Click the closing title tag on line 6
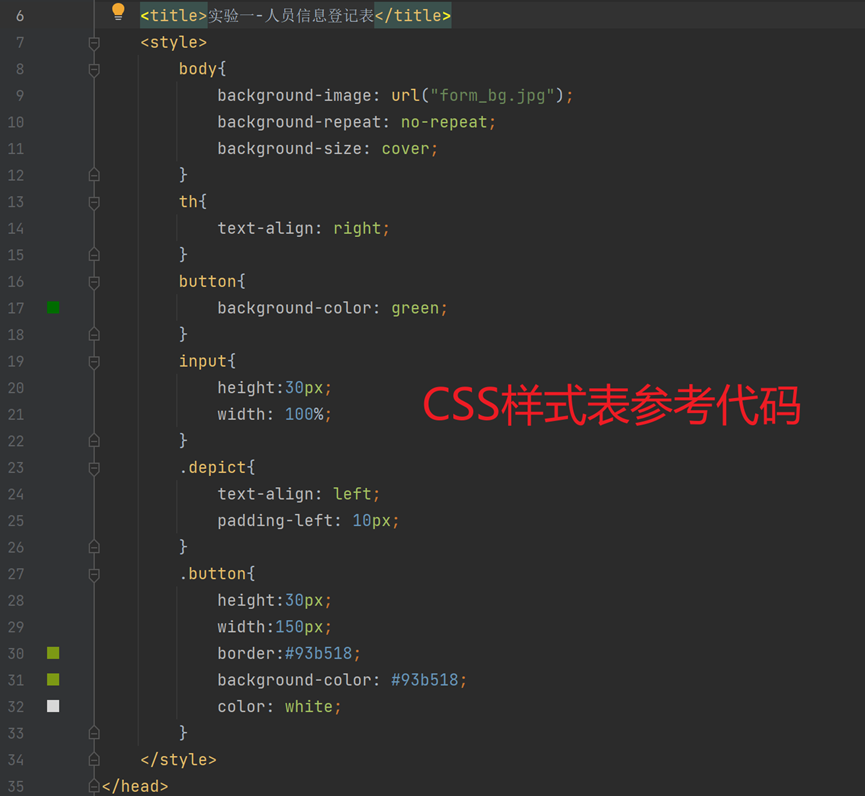865x796 pixels. 413,15
